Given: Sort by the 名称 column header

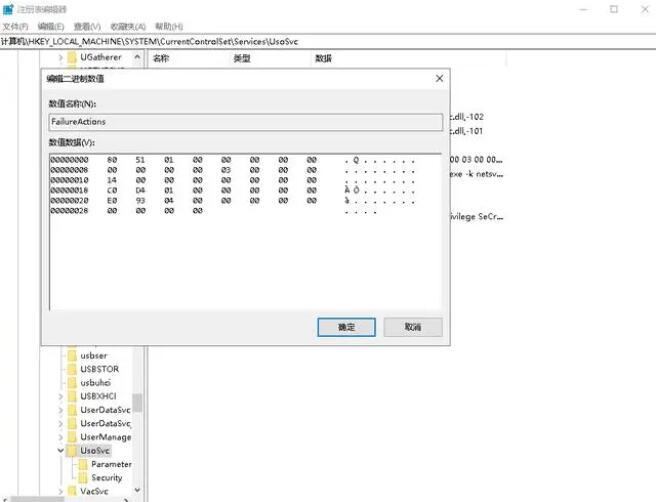Looking at the screenshot, I should tap(161, 59).
